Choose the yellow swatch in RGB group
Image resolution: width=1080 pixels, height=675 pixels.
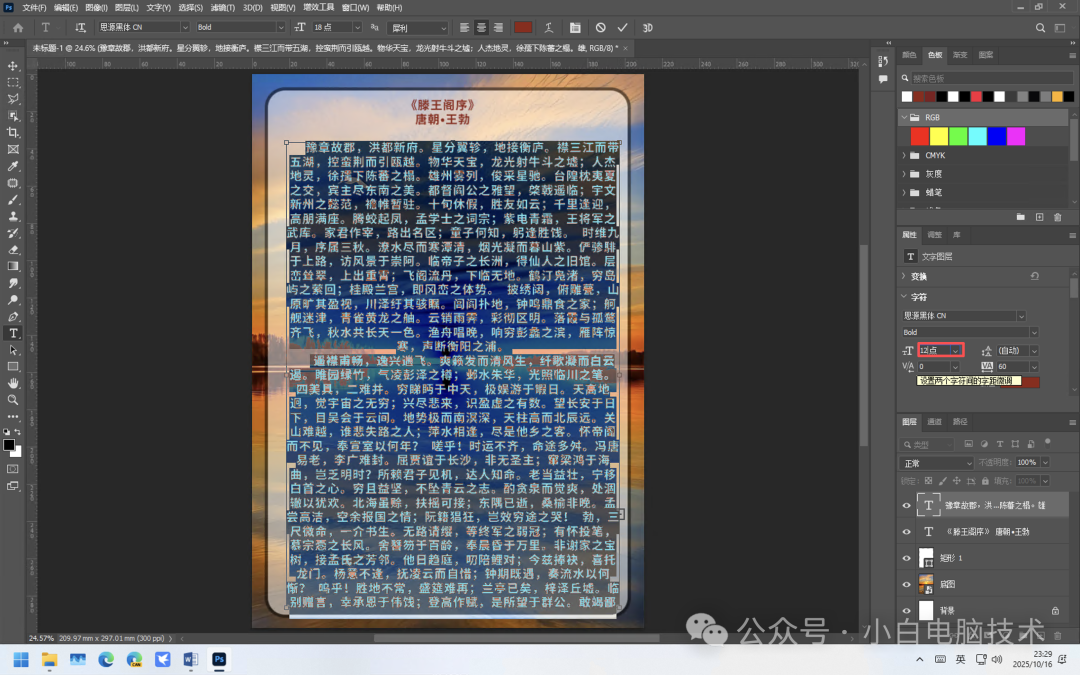[939, 136]
